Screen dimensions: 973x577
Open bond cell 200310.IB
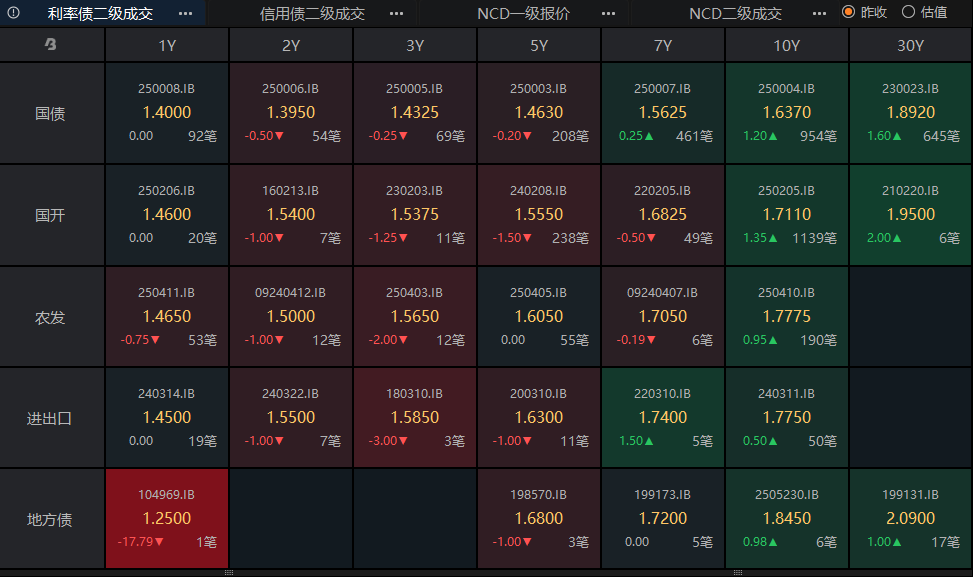click(x=539, y=418)
